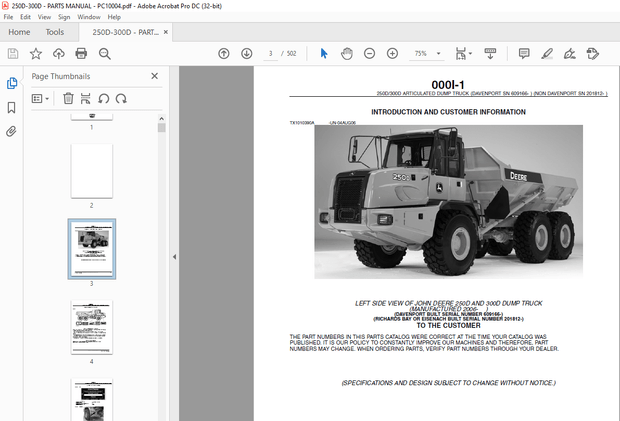Close the Page Thumbnails panel
Screen dimensions: 620x421
(x=155, y=76)
